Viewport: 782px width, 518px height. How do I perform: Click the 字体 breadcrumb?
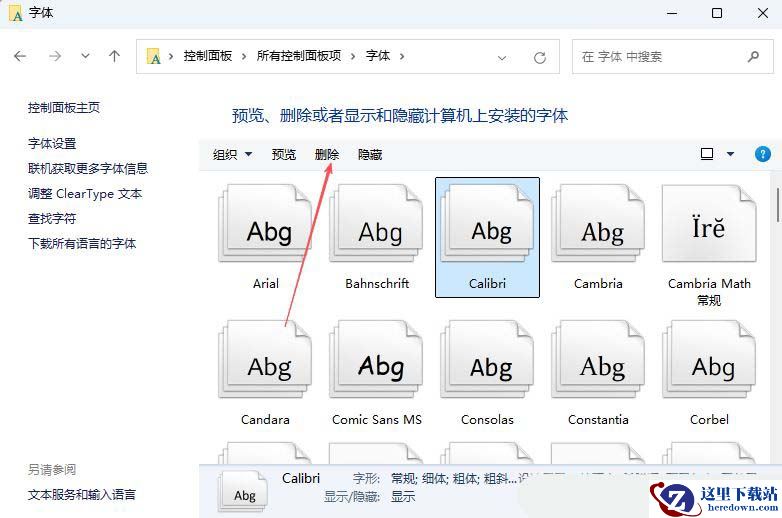(378, 56)
